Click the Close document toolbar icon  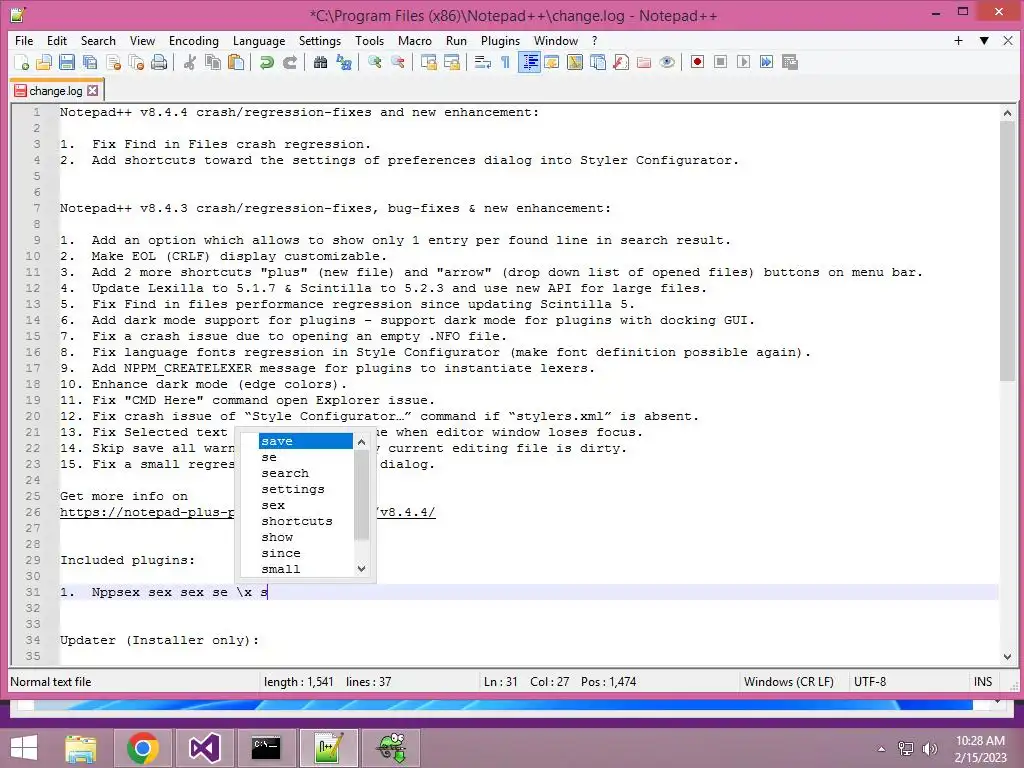pyautogui.click(x=114, y=62)
